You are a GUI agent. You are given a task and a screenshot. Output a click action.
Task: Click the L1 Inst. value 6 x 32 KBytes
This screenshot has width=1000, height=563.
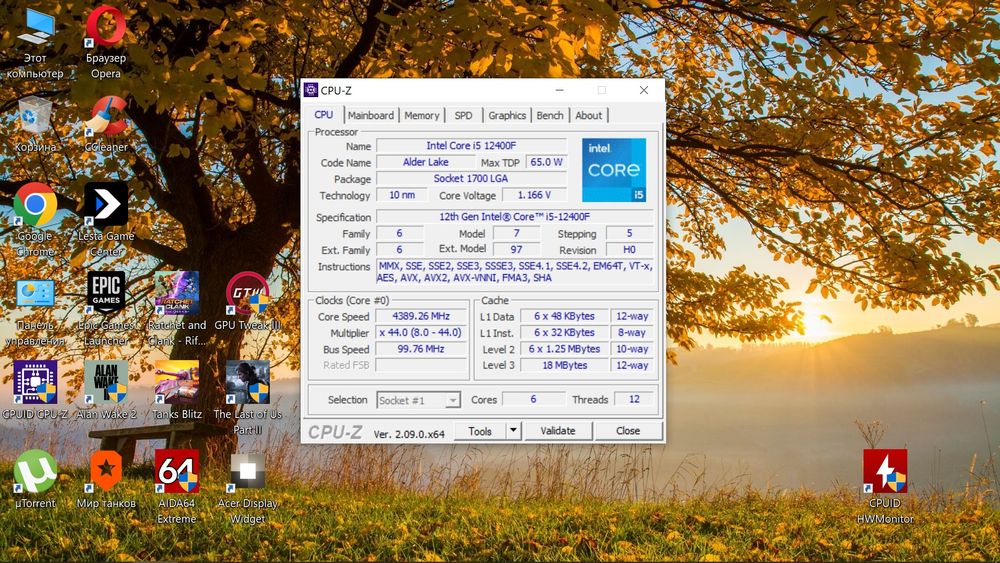564,333
